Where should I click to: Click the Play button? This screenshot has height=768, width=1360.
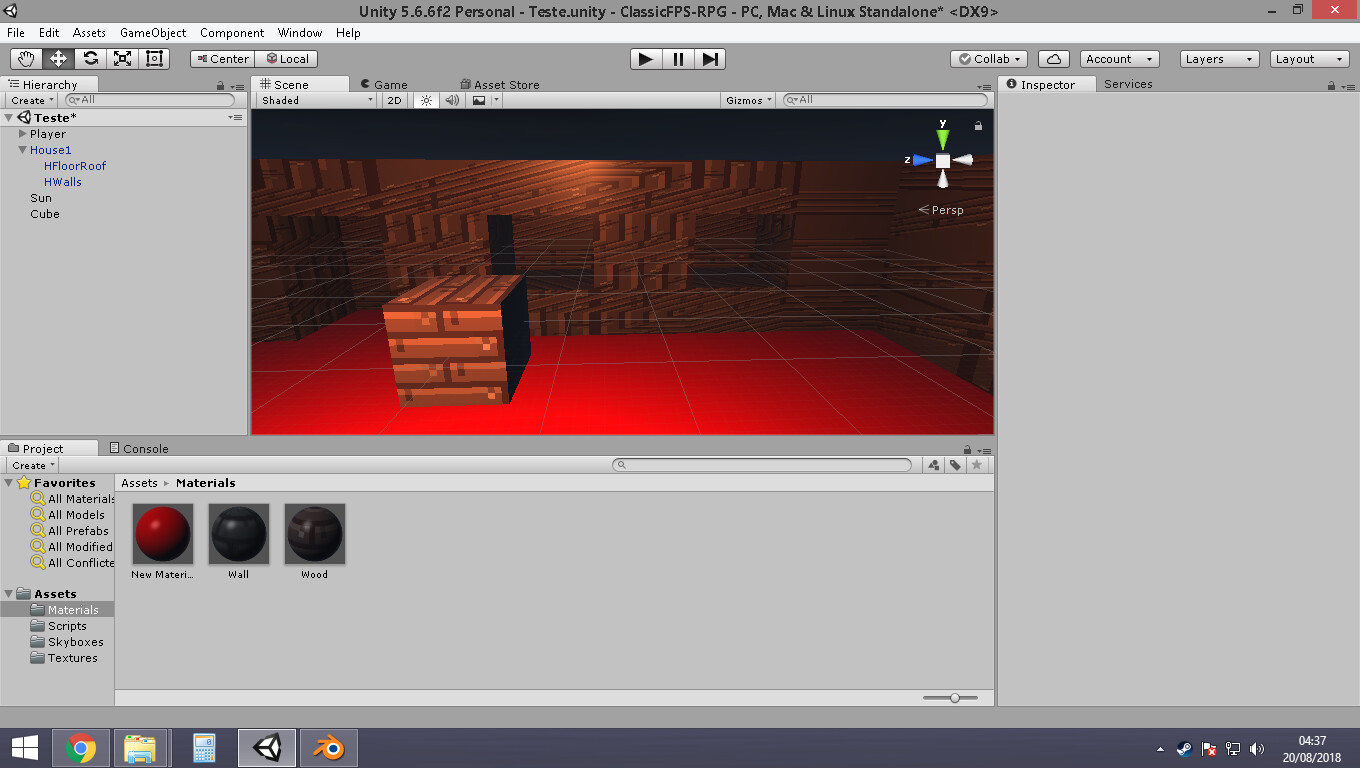click(646, 59)
